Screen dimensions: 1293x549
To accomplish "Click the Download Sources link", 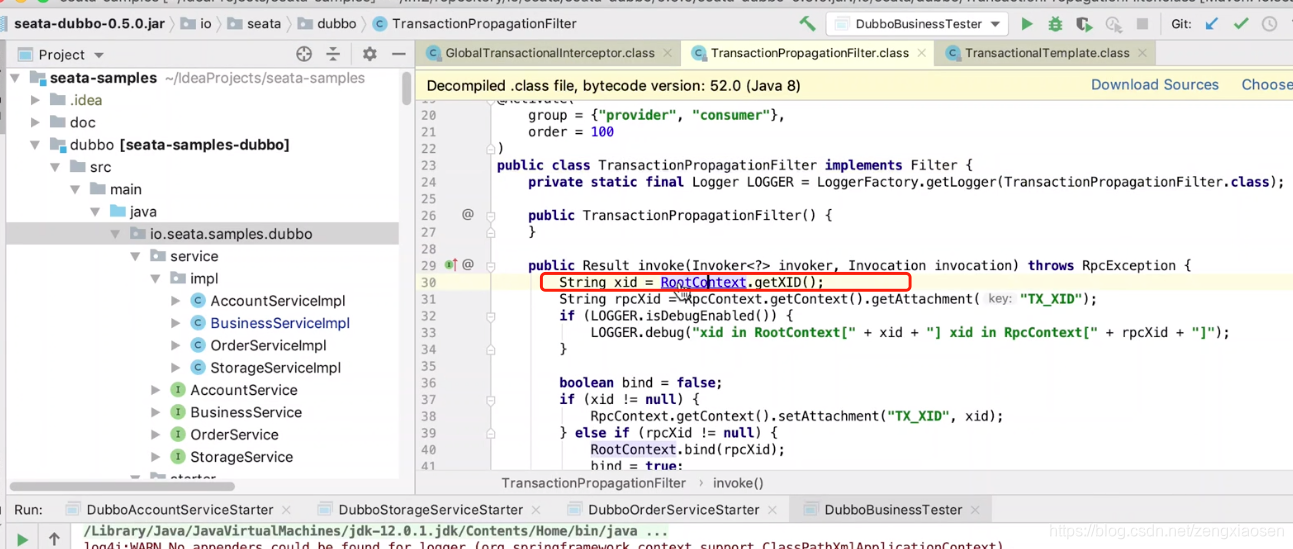I will coord(1155,85).
